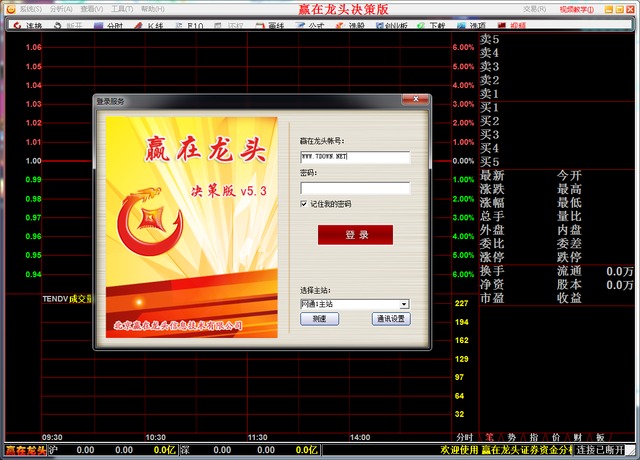Focus the 密码 password field
Viewport: 640px width, 460px height.
point(355,188)
